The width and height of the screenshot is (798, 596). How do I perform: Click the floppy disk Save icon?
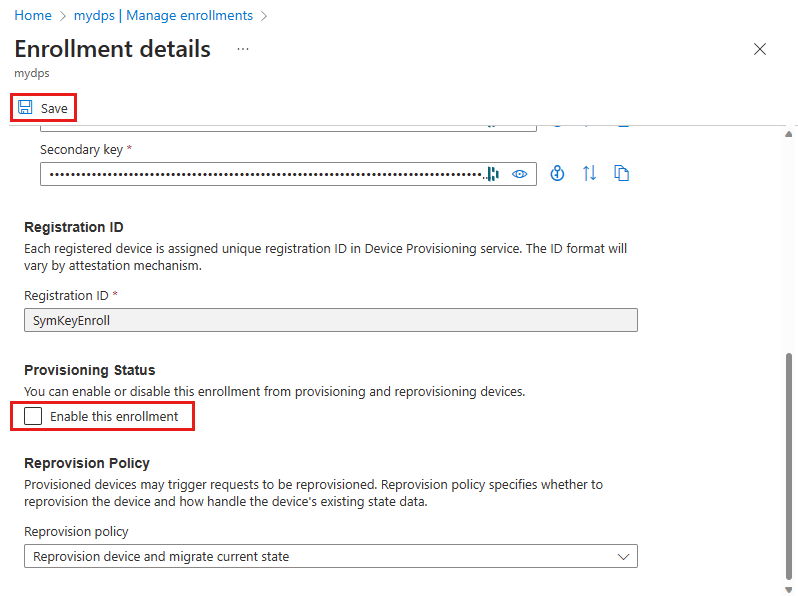tap(25, 107)
